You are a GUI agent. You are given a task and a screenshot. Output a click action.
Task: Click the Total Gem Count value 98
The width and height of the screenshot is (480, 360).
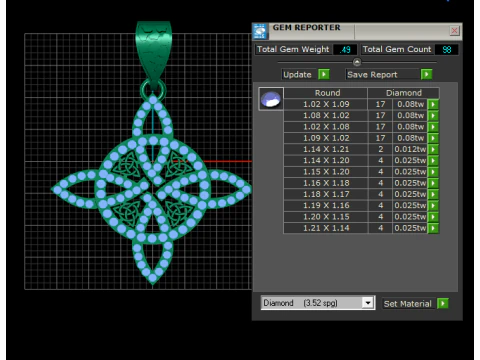pyautogui.click(x=447, y=50)
